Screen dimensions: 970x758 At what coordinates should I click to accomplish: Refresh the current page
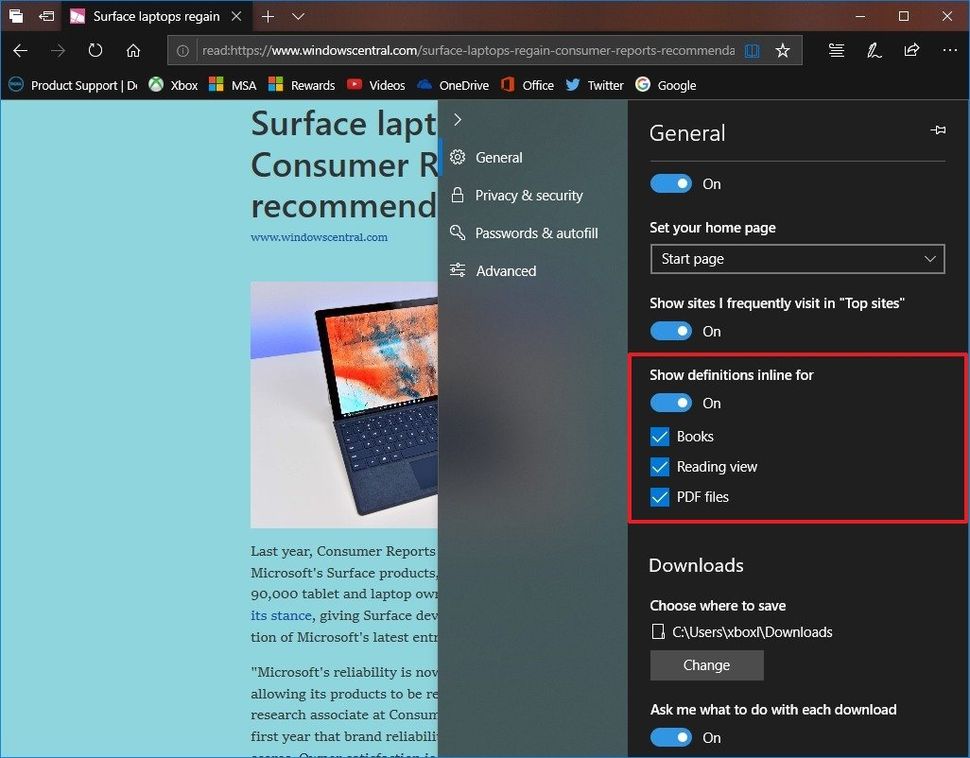[95, 50]
